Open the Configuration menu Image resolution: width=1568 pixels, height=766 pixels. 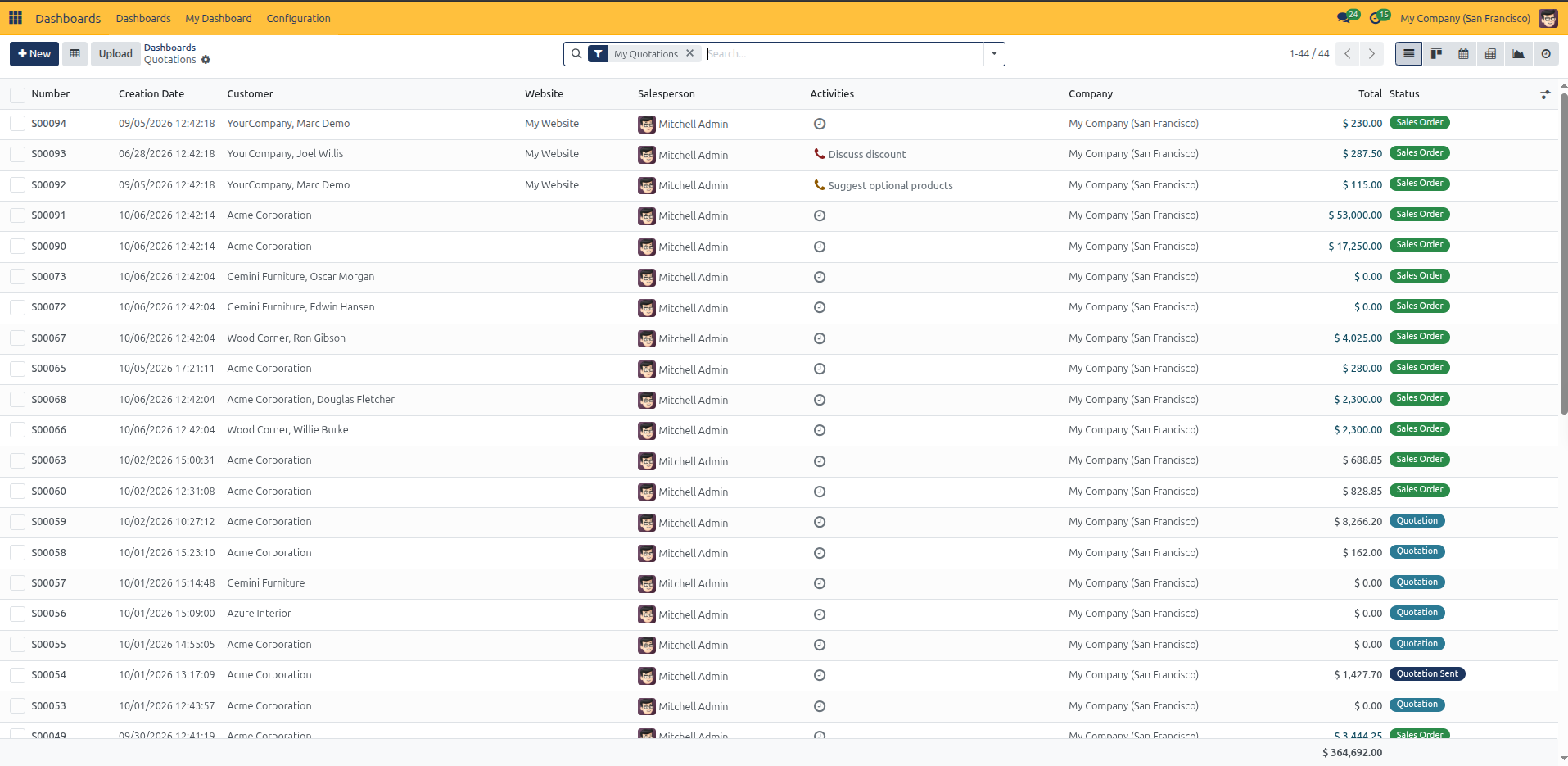pos(298,18)
